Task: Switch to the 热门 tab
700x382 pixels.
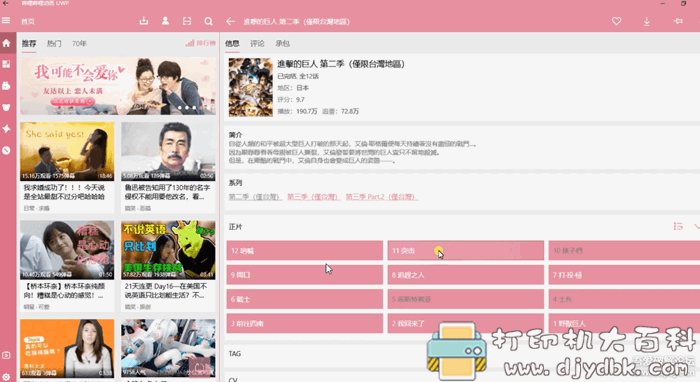Action: pos(54,43)
